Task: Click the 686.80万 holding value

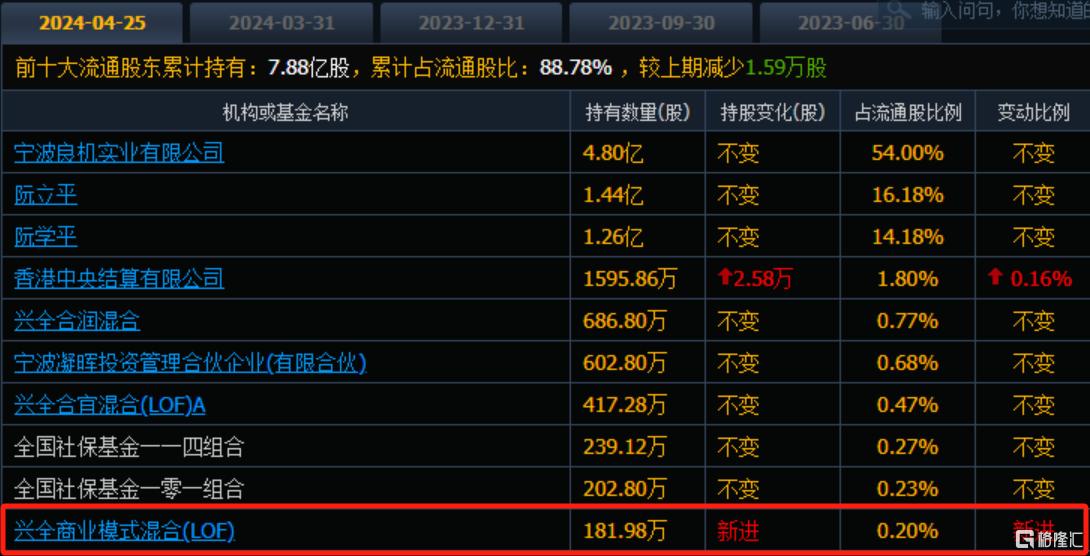Action: tap(625, 320)
